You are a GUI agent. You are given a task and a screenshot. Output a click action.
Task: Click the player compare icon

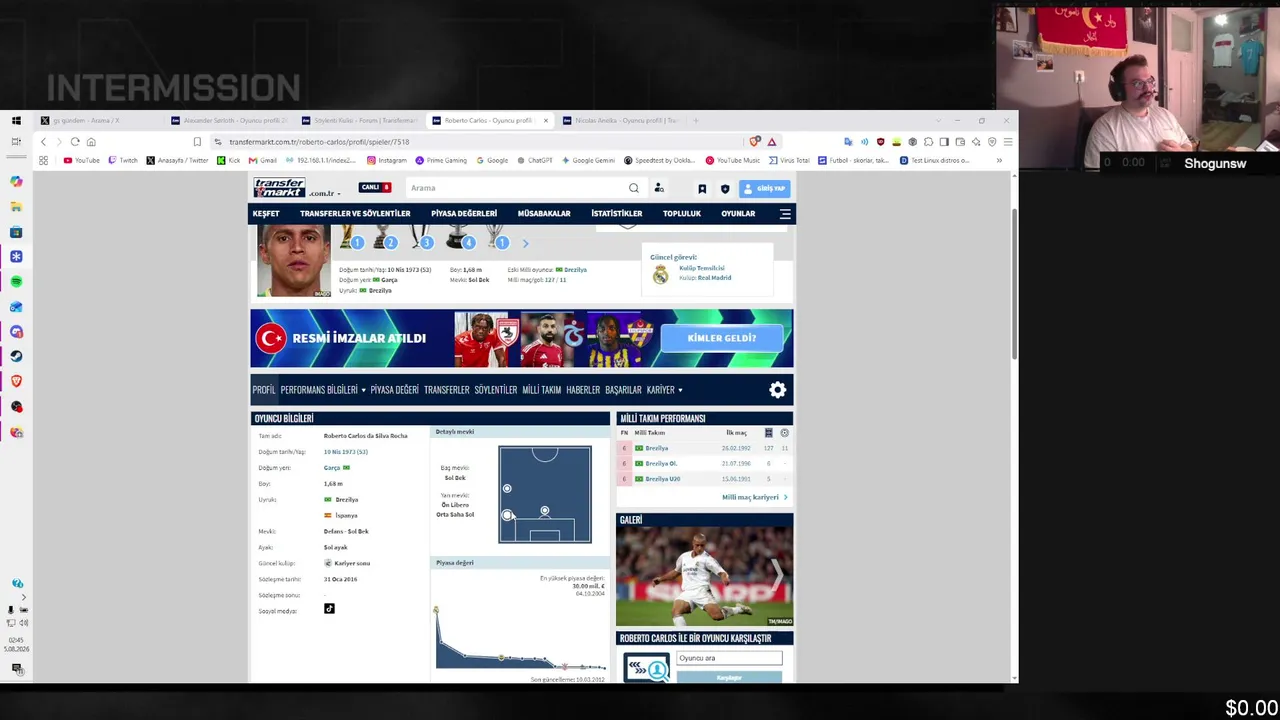point(647,668)
